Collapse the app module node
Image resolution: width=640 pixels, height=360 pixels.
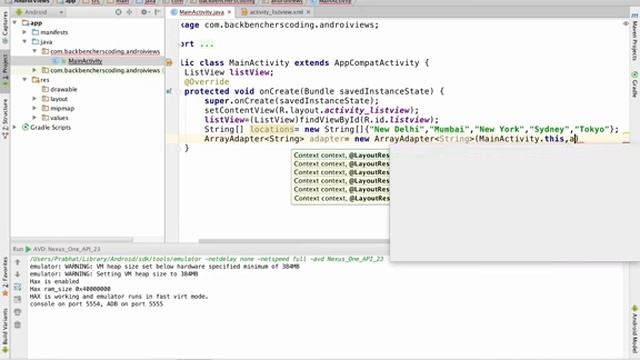(15, 23)
